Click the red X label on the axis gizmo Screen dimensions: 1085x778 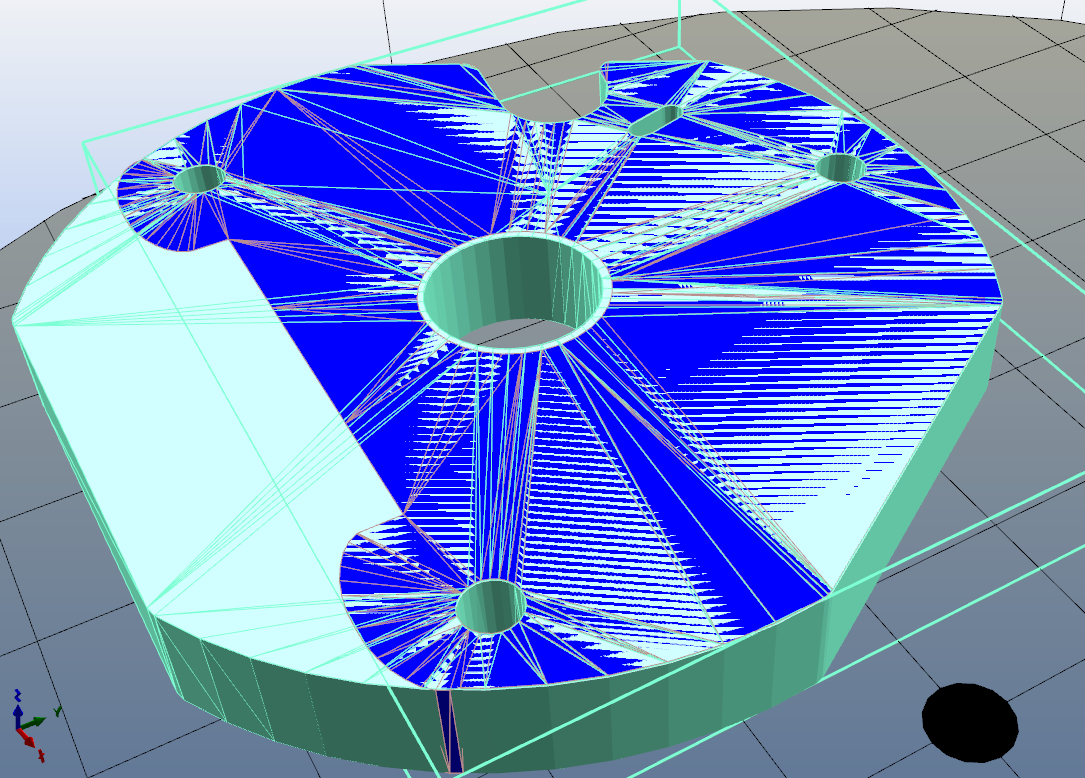pos(40,757)
